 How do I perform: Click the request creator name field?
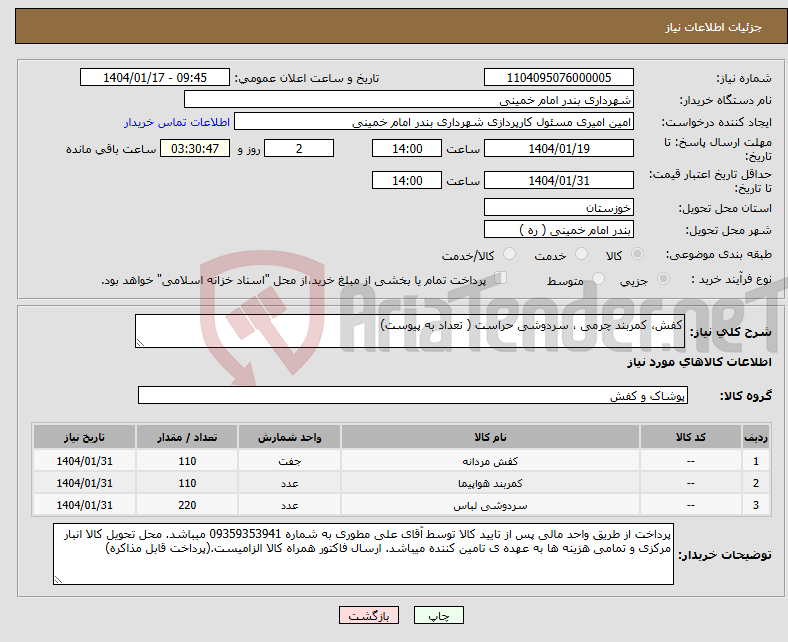click(434, 122)
